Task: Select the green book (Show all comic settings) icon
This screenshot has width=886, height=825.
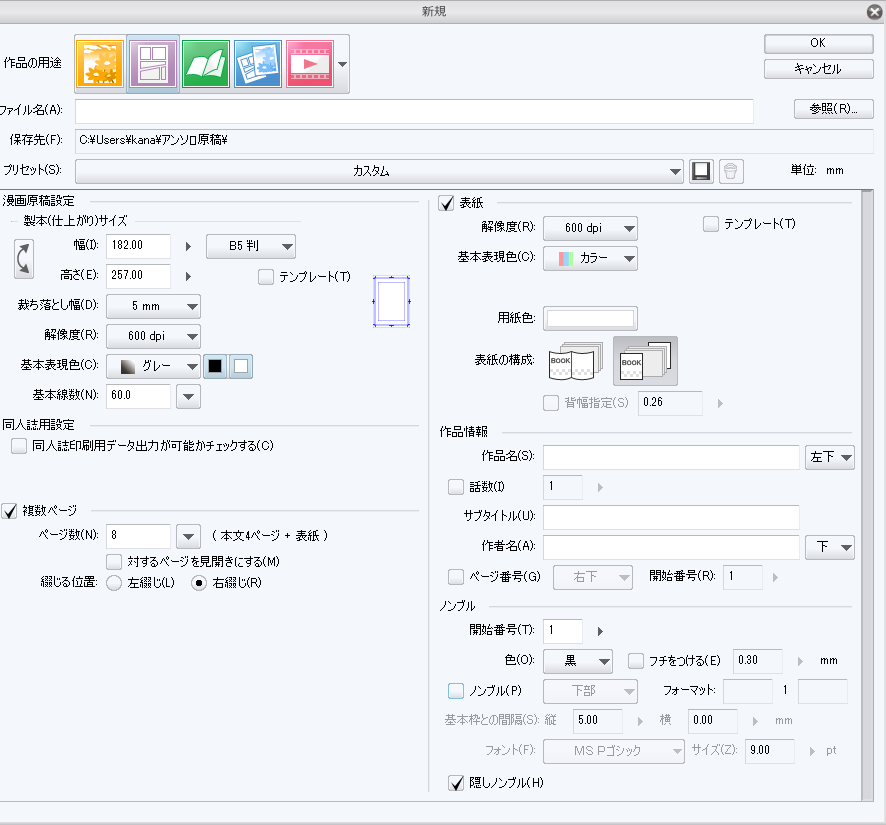Action: tap(206, 63)
